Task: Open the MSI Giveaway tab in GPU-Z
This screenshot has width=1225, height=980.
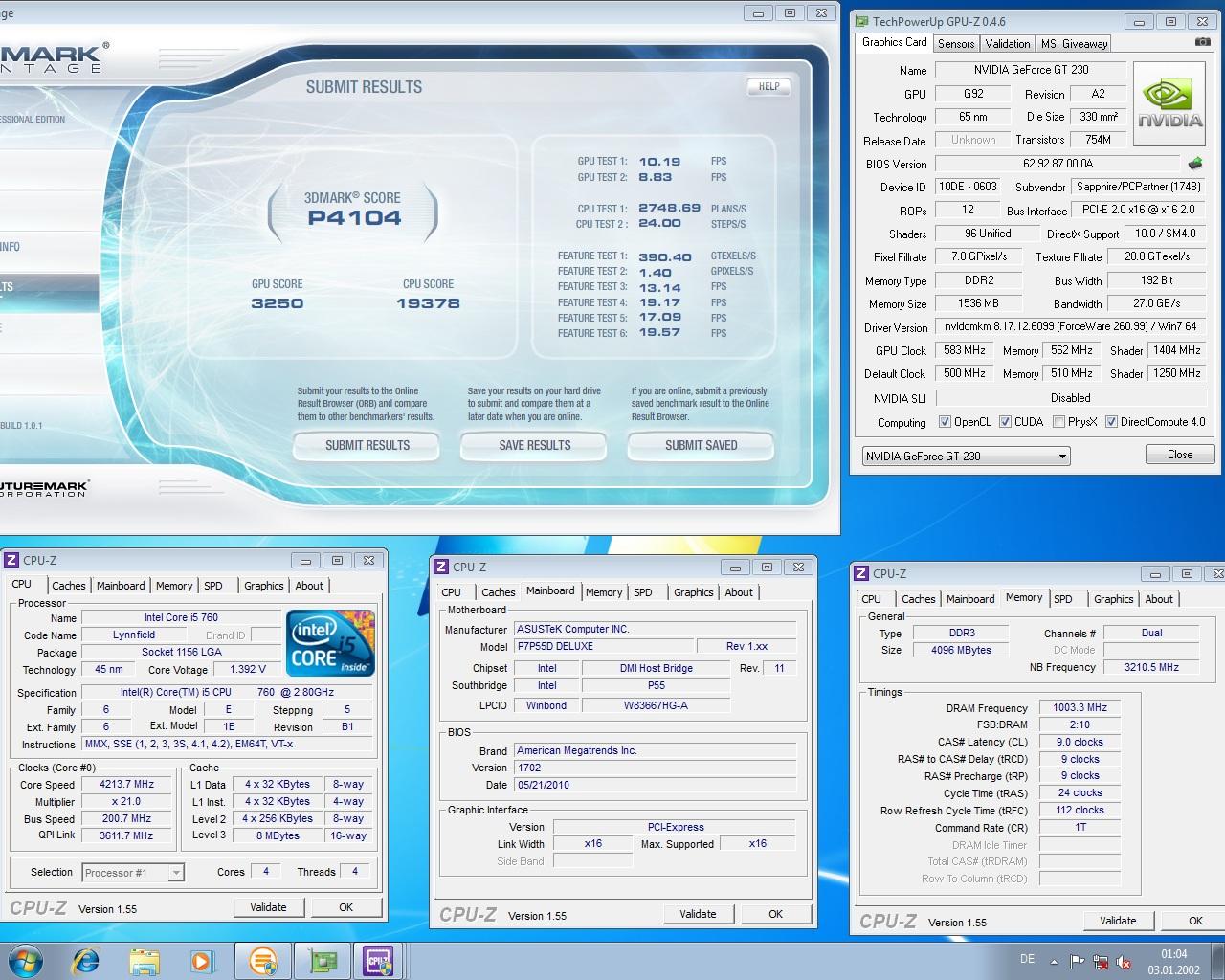Action: (x=1074, y=43)
